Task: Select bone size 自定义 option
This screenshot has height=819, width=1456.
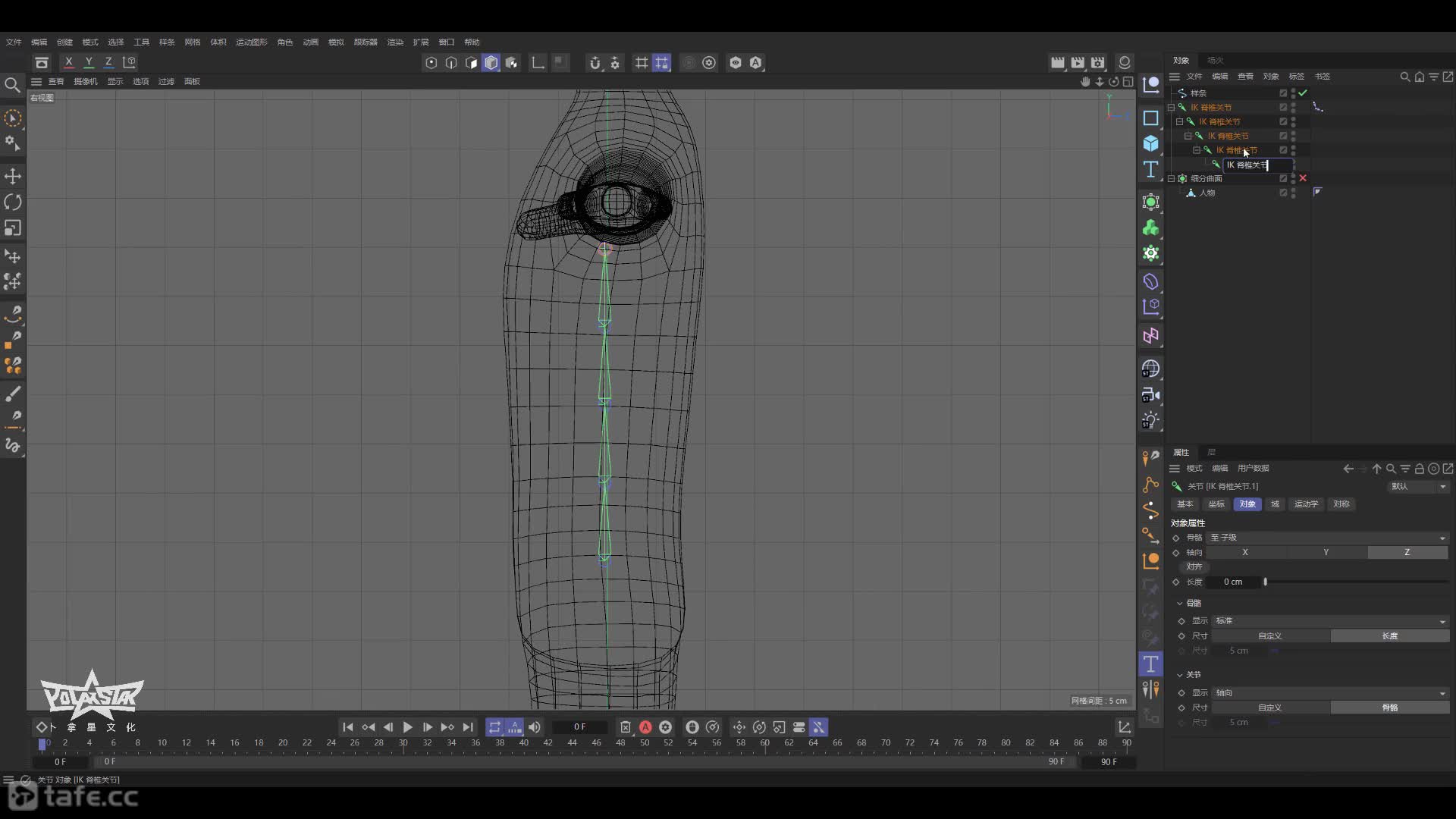Action: [x=1270, y=636]
